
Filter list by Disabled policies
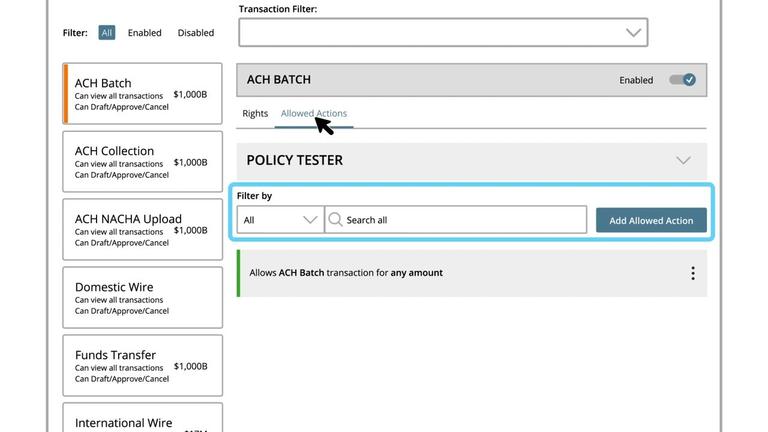coord(196,32)
